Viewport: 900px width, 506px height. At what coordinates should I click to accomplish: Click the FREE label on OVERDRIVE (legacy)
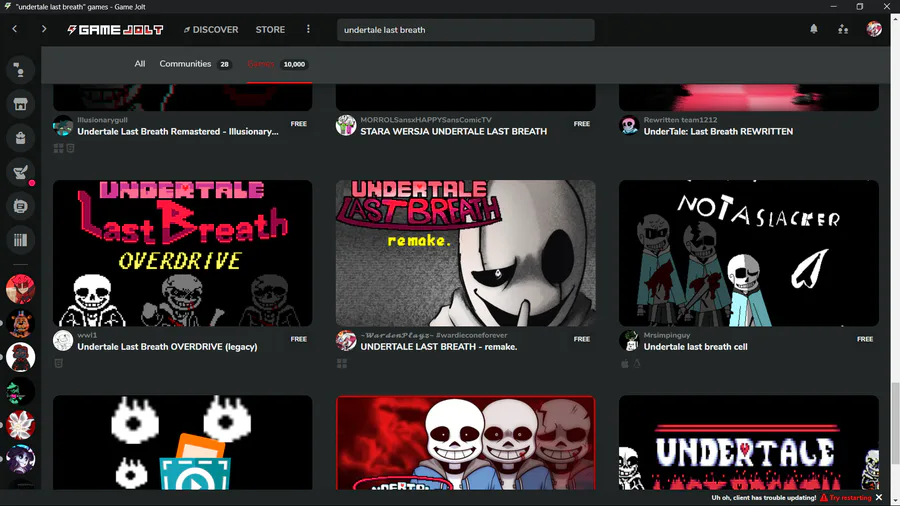point(298,339)
